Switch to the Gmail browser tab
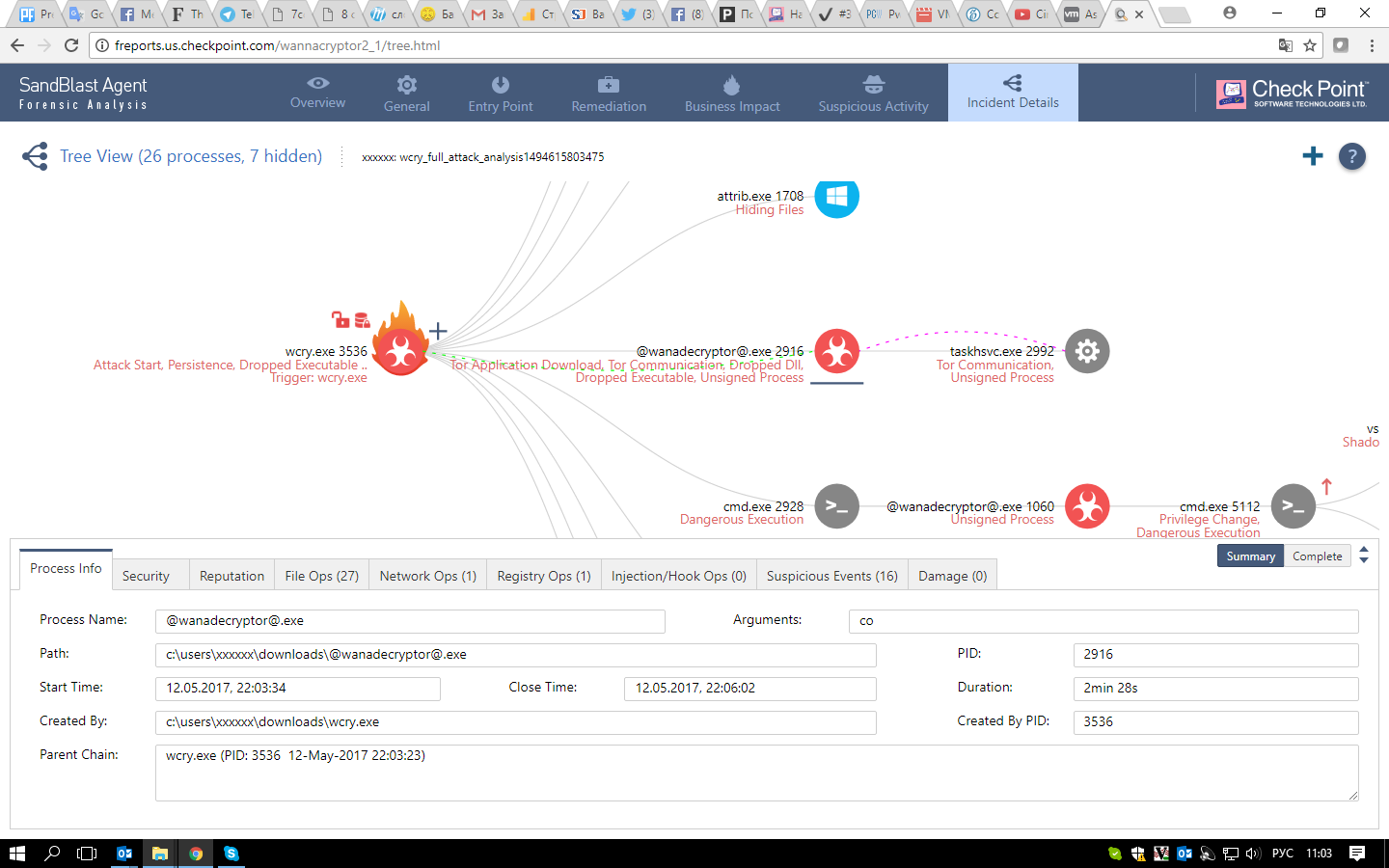1389x868 pixels. point(486,14)
